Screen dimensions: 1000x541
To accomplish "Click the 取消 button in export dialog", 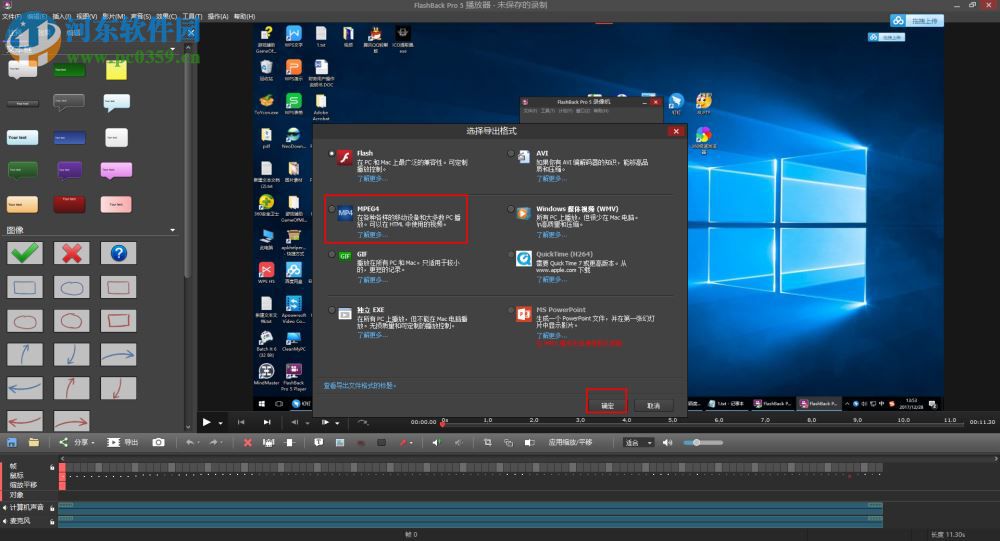I will (x=654, y=405).
